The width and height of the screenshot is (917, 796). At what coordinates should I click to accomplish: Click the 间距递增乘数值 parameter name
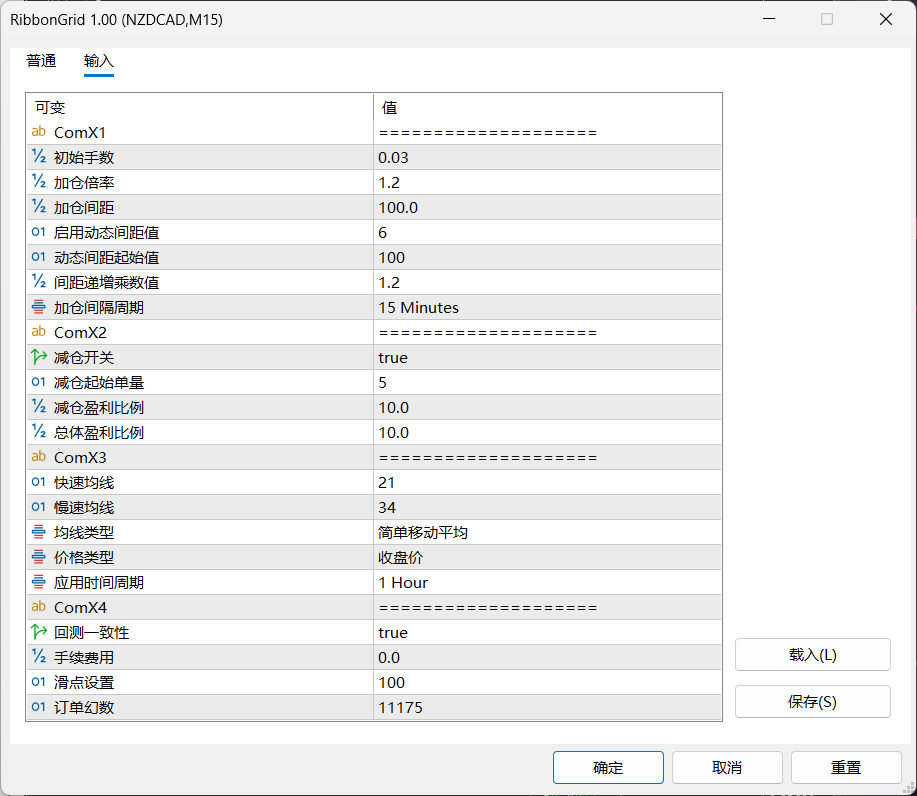coord(106,282)
